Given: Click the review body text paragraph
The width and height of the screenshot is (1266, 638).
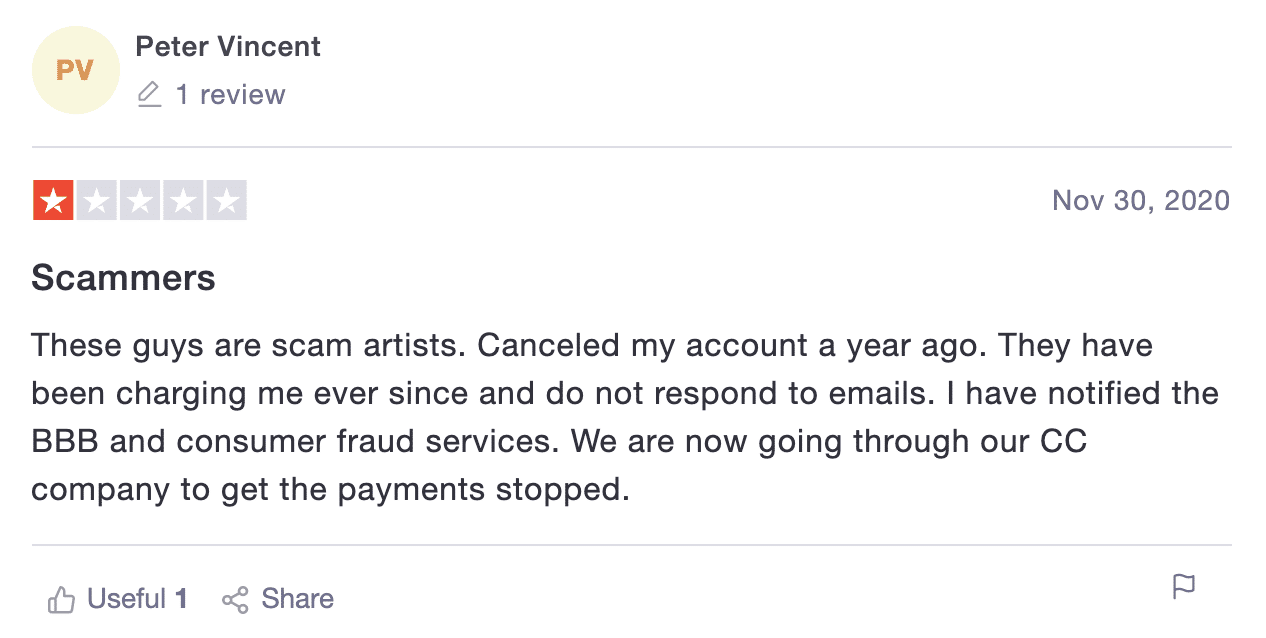Looking at the screenshot, I should 625,418.
